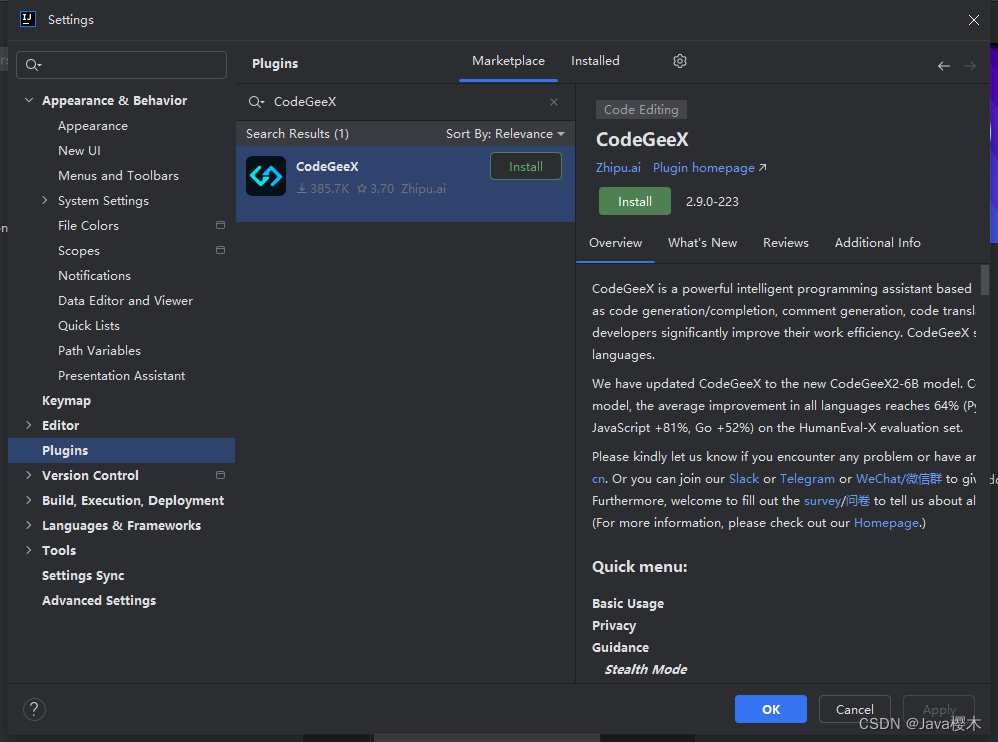Open the Additional Info tab
The width and height of the screenshot is (998, 742).
(x=877, y=242)
